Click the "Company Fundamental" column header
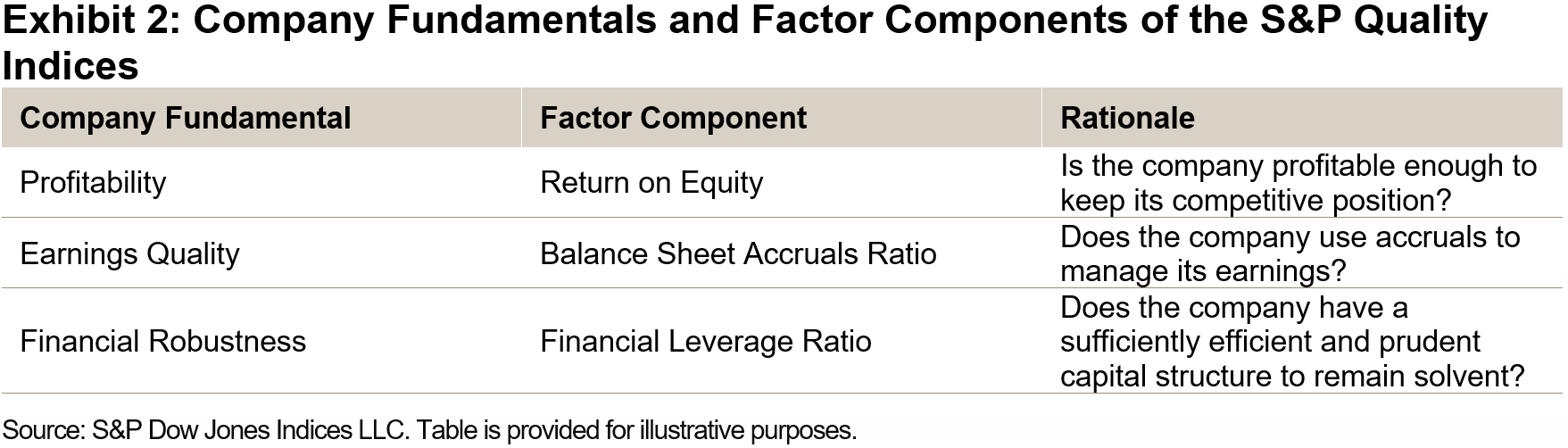Viewport: 1568px width, 448px height. 185,118
